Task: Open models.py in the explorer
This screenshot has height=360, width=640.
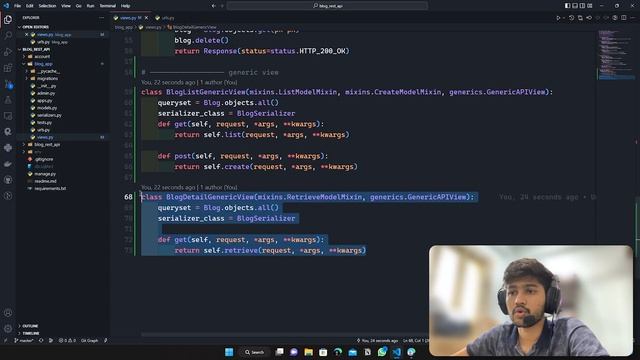Action: pos(47,108)
